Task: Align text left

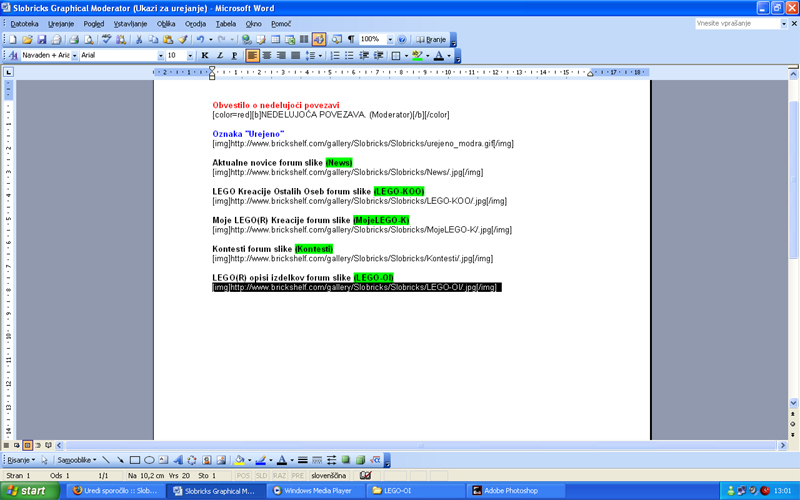Action: click(252, 55)
